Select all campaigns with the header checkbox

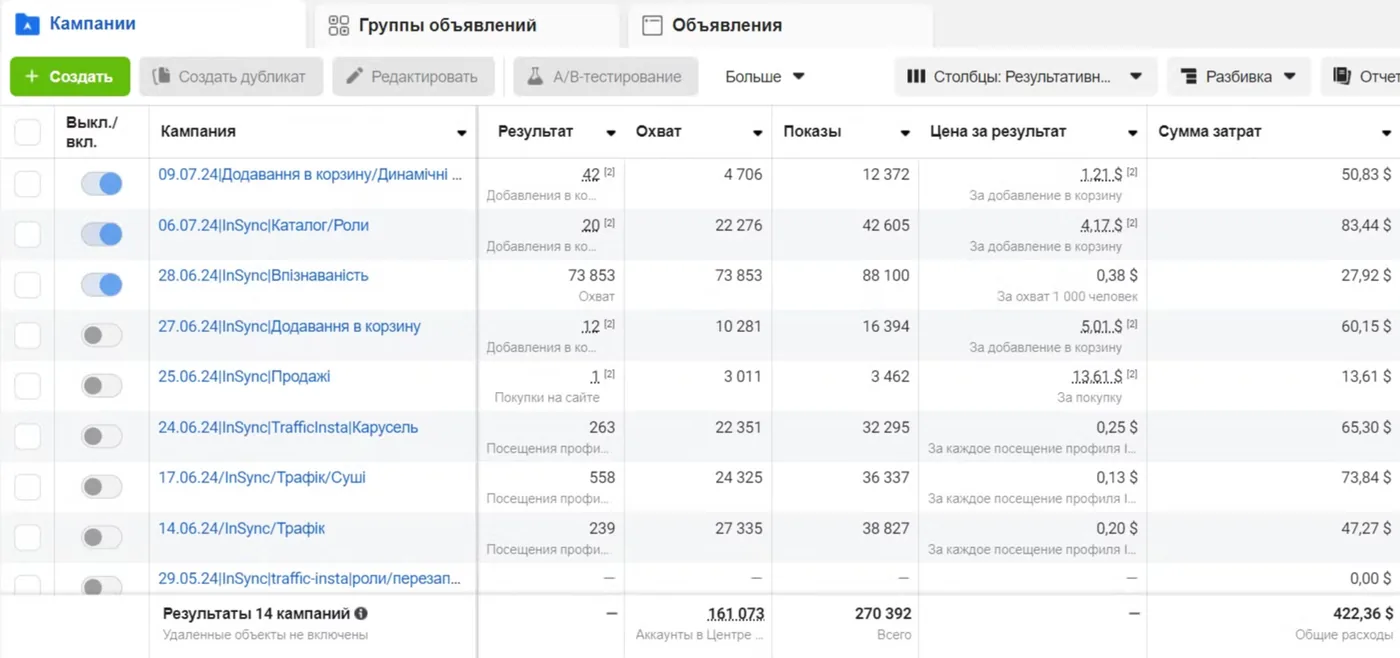[27, 132]
